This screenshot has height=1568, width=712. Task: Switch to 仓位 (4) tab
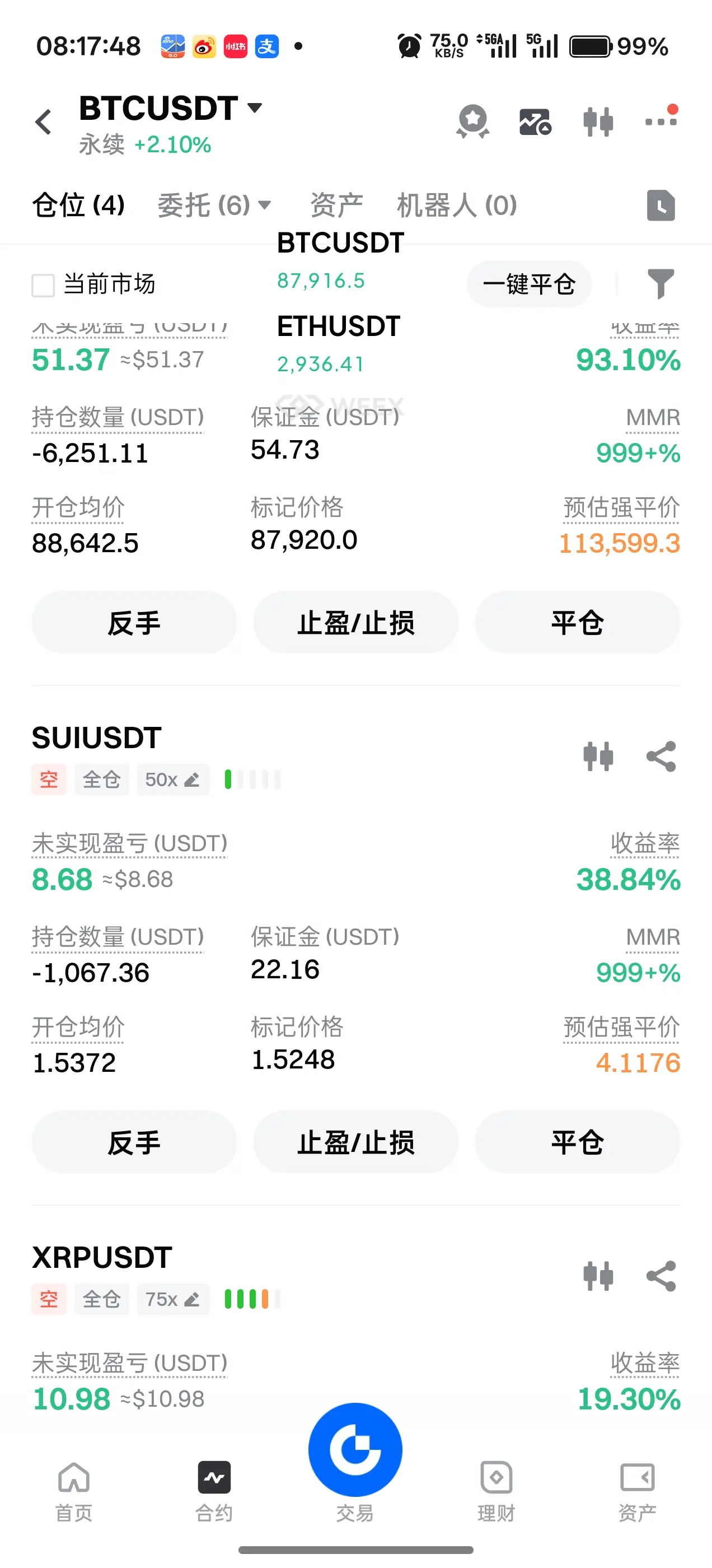[x=78, y=205]
